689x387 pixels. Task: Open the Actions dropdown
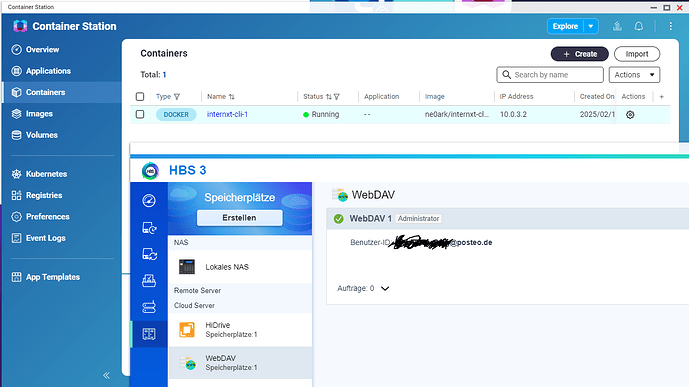pos(634,75)
